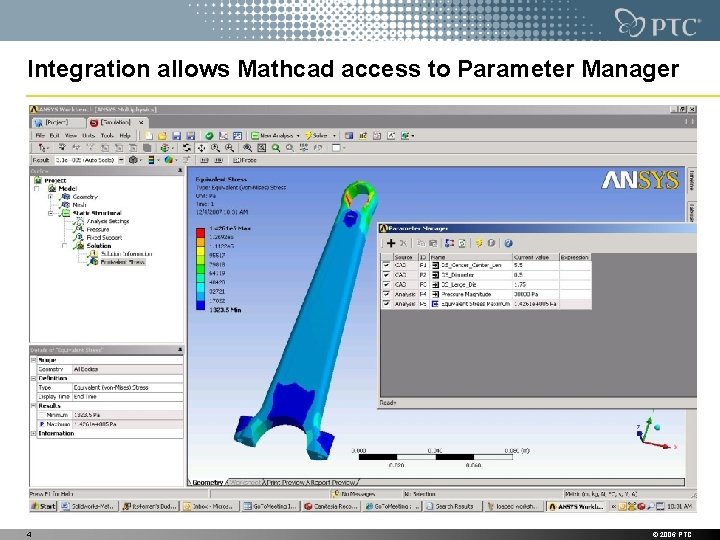Click the selection cursor tool icon
The width and height of the screenshot is (720, 540).
tap(42, 148)
